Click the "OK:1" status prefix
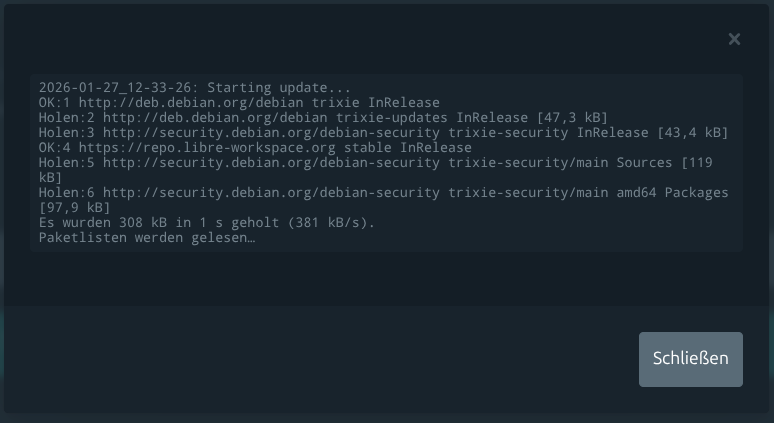774x423 pixels. pyautogui.click(x=55, y=103)
